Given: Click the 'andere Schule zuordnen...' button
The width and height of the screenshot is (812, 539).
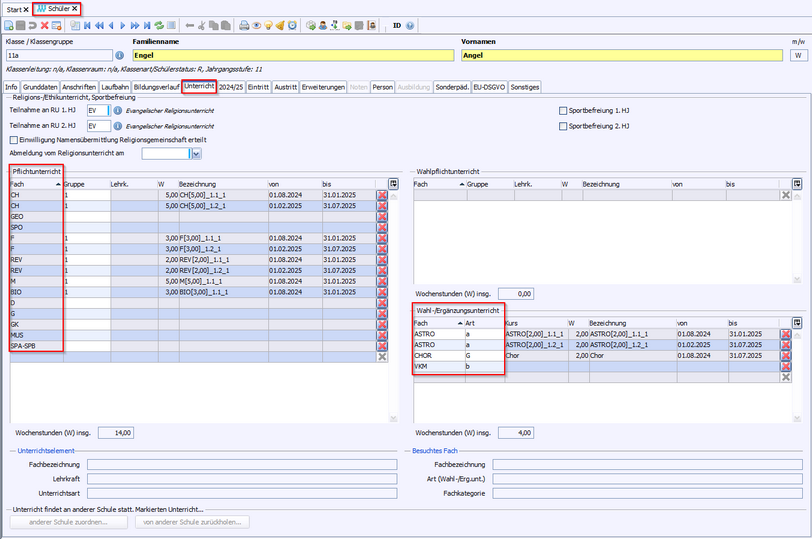Looking at the screenshot, I should pyautogui.click(x=68, y=522).
